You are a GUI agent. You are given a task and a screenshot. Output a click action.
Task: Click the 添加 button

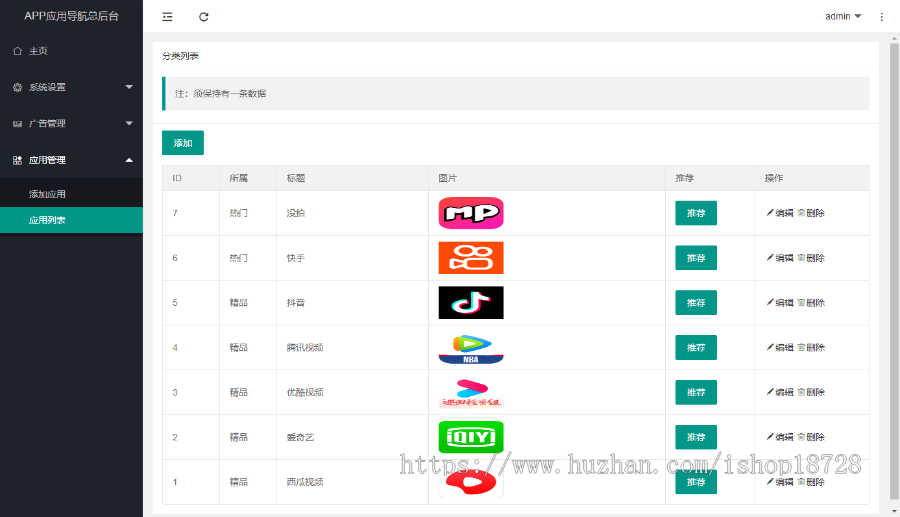(x=183, y=143)
